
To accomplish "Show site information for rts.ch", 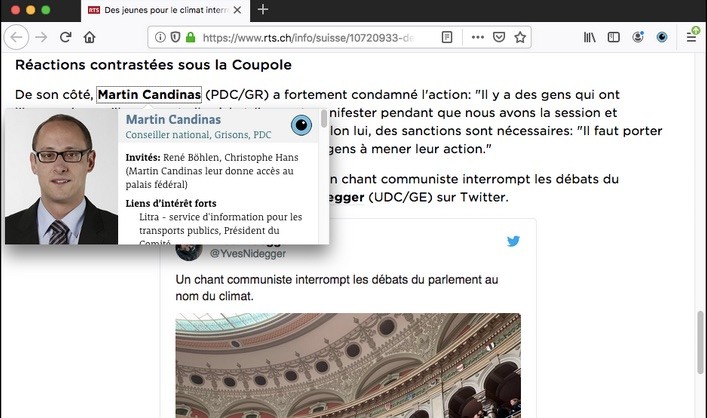I will (160, 37).
